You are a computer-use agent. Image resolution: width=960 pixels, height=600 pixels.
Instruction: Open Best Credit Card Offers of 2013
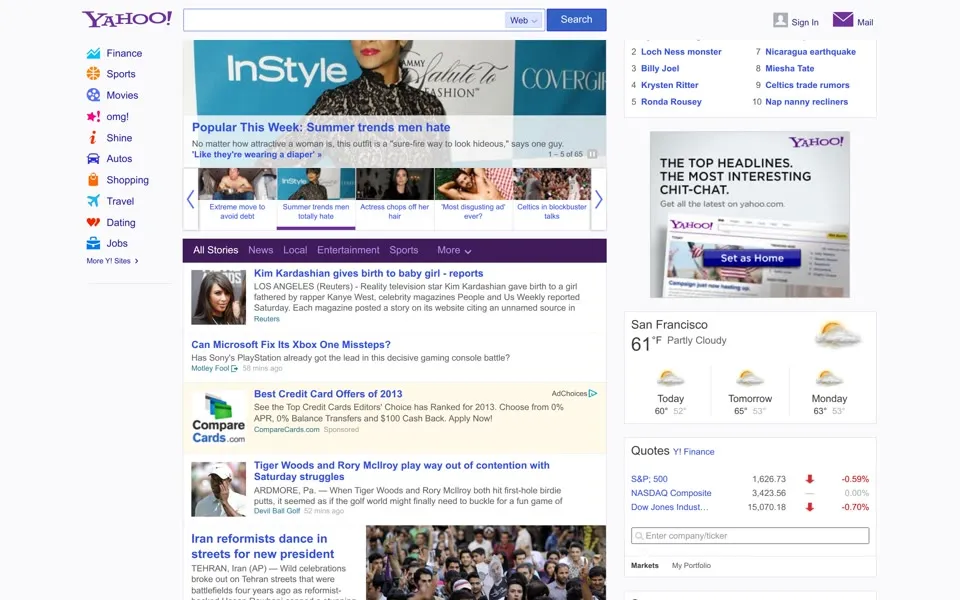328,394
